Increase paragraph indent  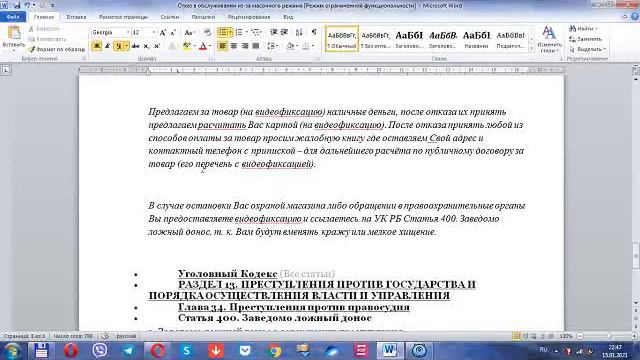click(x=284, y=32)
